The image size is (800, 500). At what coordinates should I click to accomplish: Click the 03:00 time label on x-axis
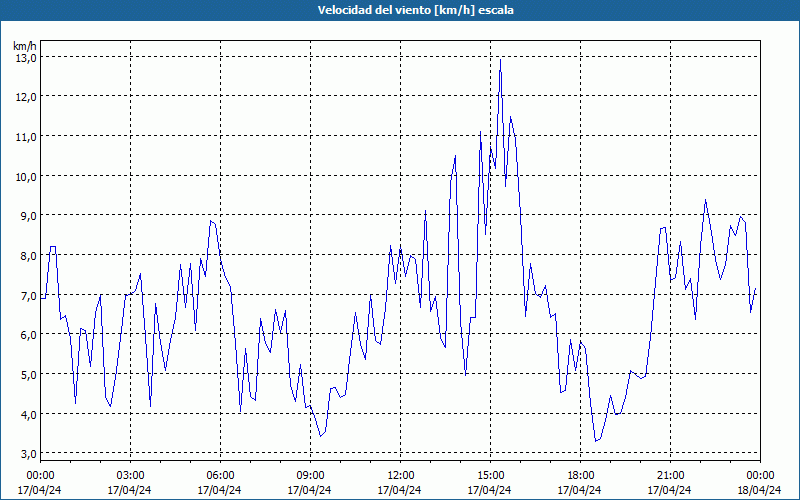click(130, 476)
